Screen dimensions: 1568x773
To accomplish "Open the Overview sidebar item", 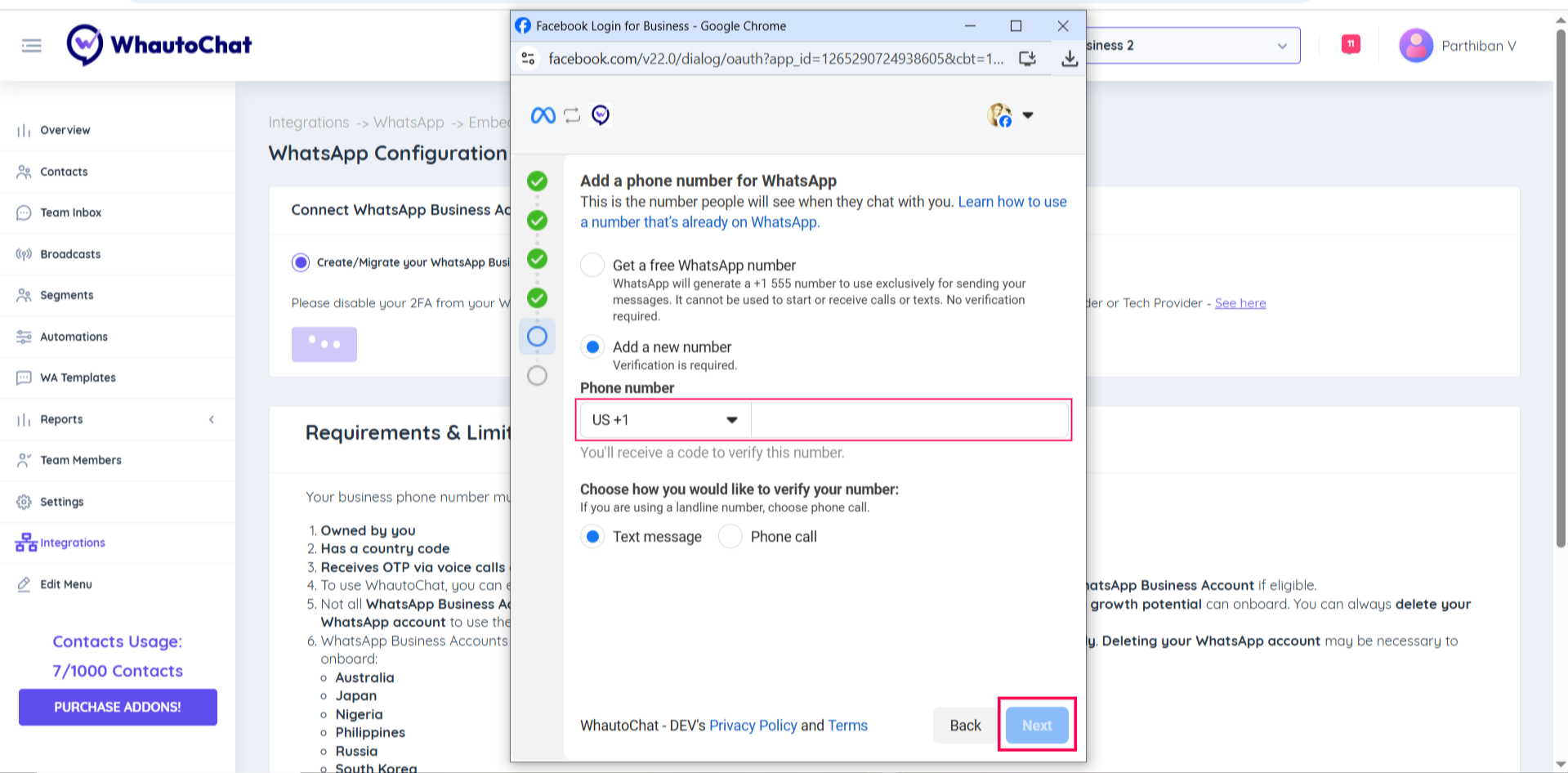I will coord(65,130).
